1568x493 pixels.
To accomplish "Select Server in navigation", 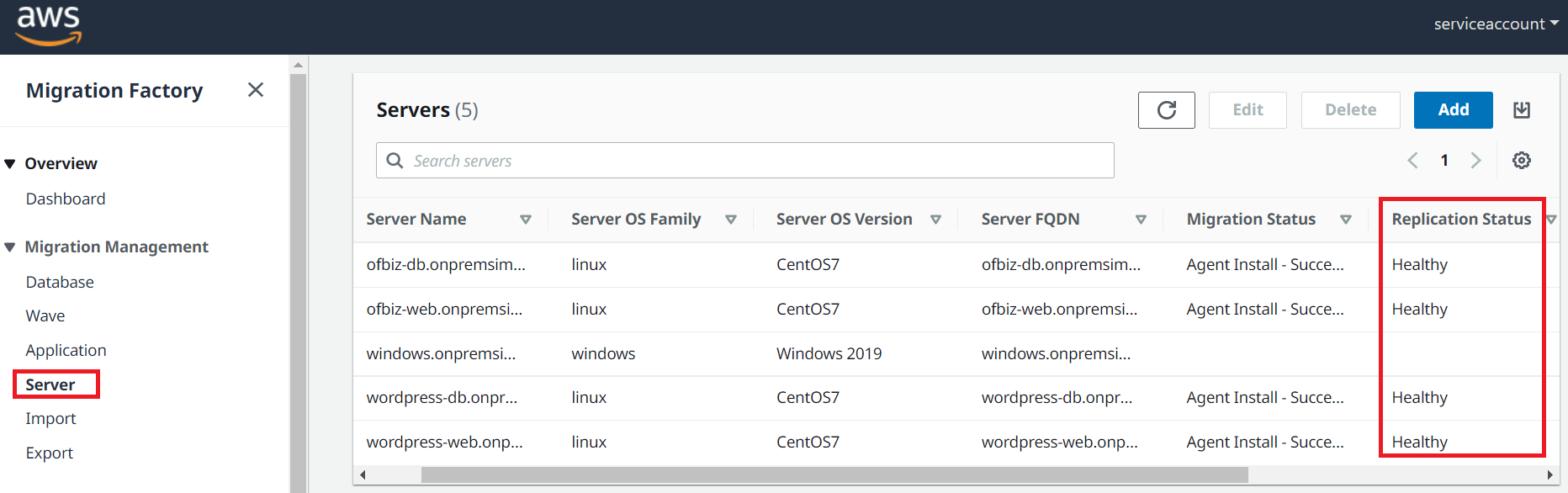I will (x=50, y=384).
